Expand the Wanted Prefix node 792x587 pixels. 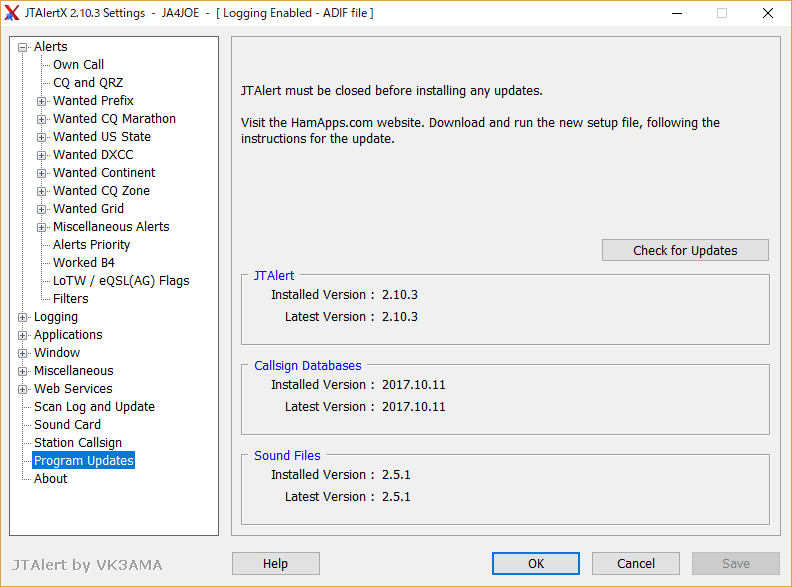(41, 101)
